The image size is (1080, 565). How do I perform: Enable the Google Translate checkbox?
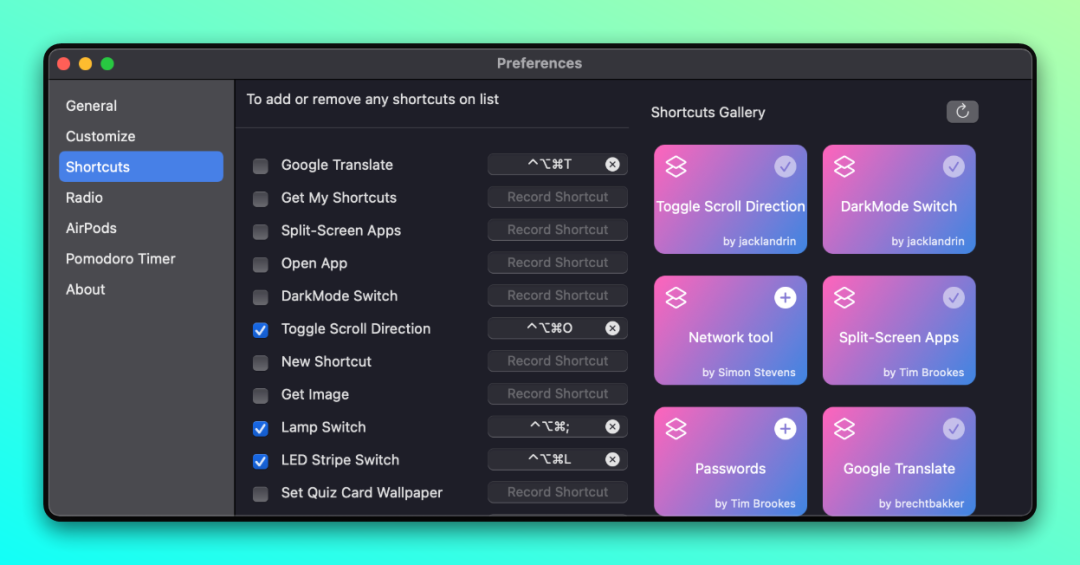coord(260,166)
